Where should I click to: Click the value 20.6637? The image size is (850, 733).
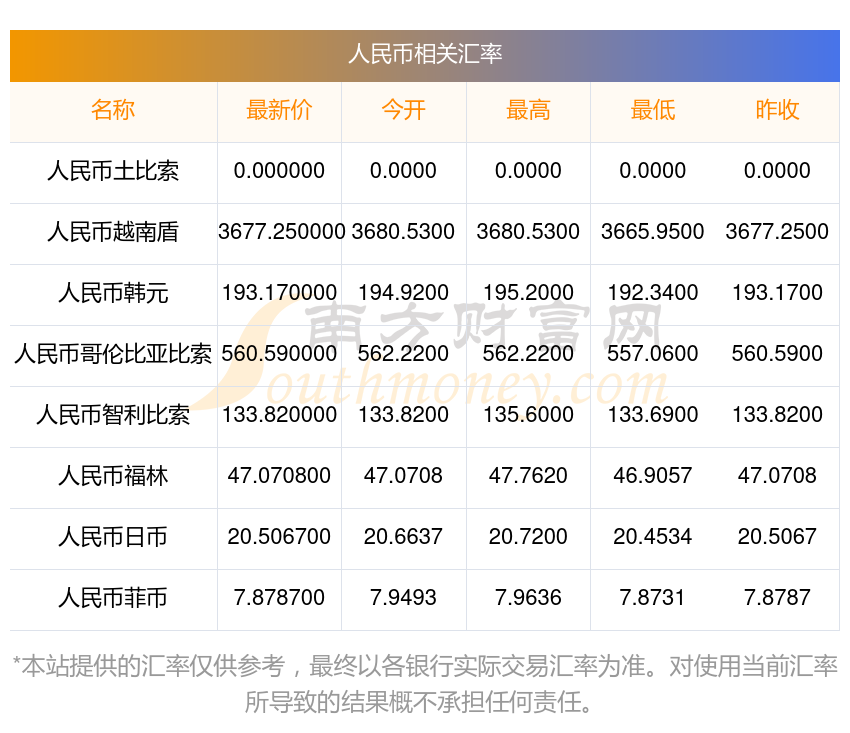pyautogui.click(x=403, y=537)
